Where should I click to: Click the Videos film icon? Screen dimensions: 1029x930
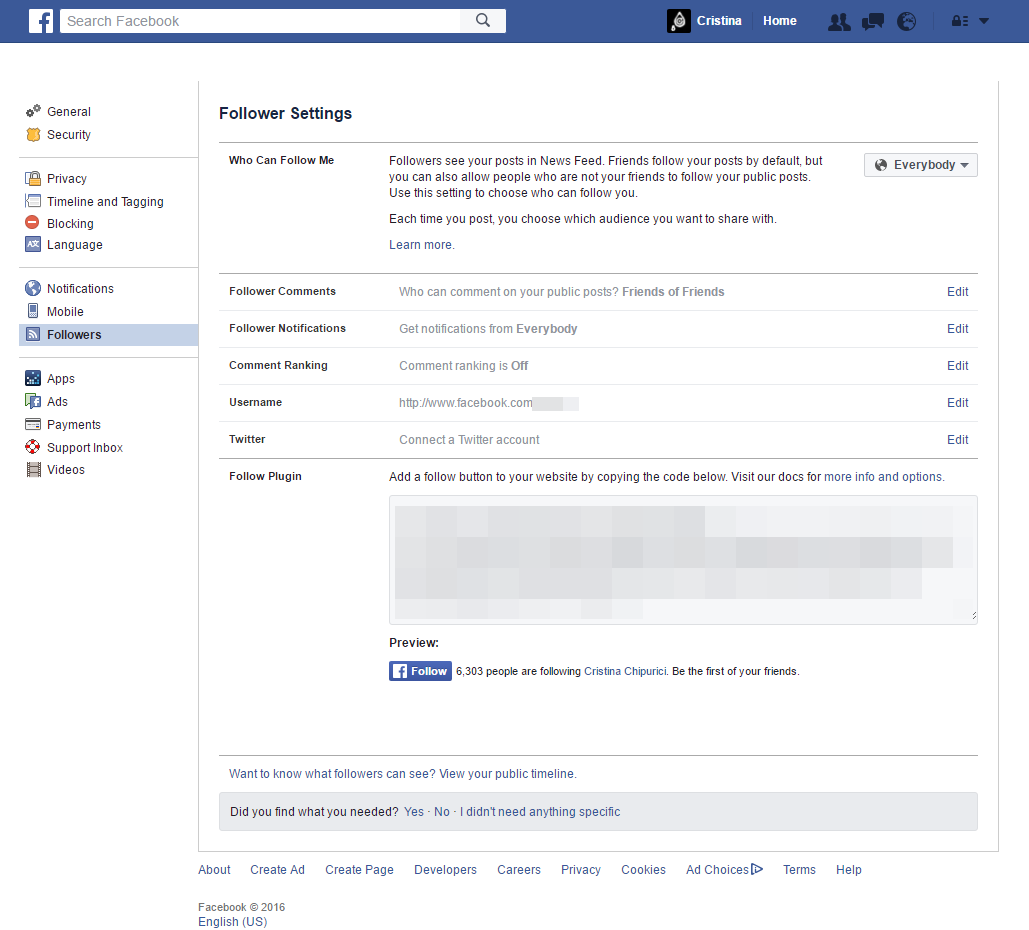click(33, 469)
